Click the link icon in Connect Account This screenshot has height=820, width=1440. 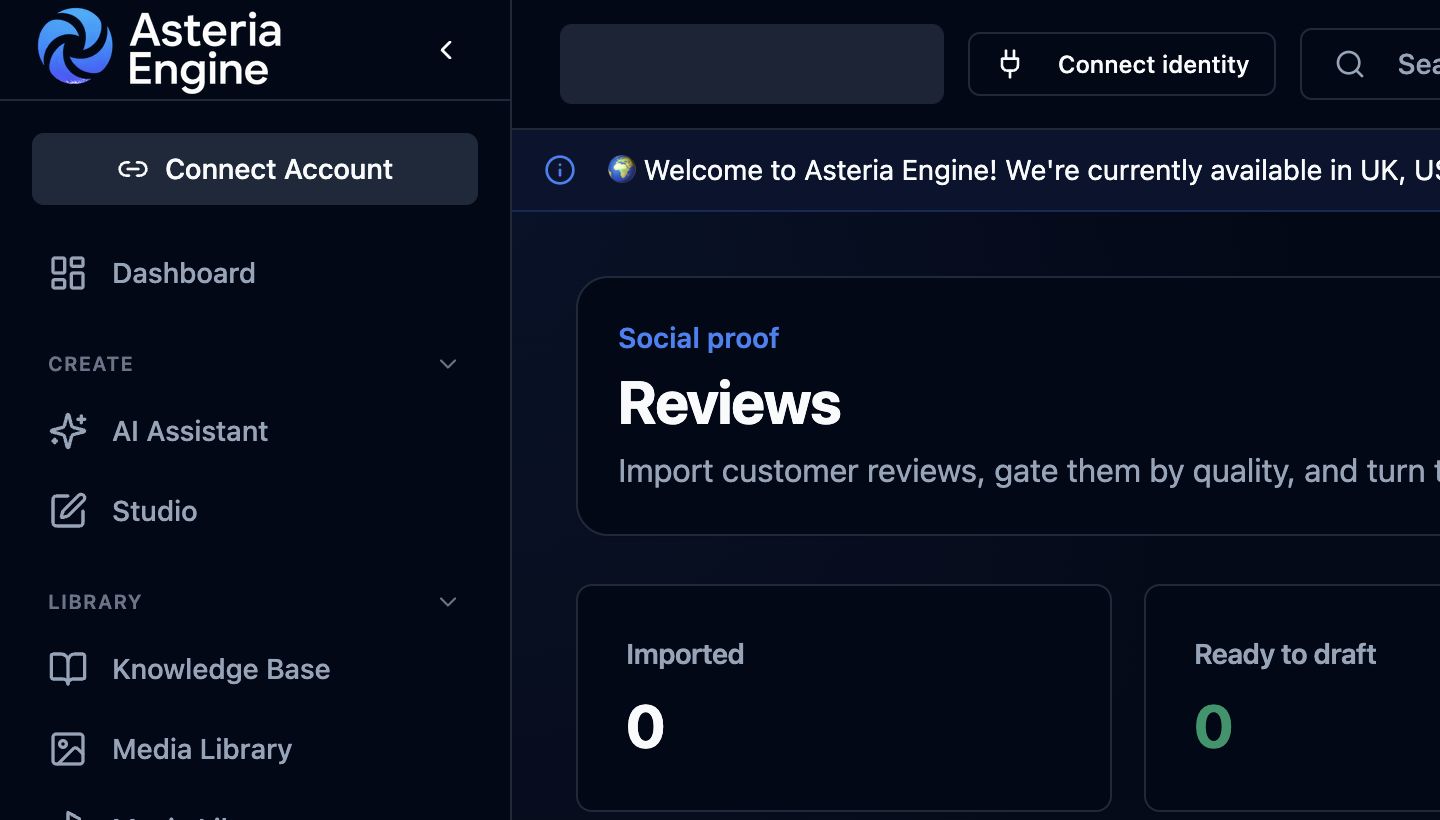[x=133, y=169]
